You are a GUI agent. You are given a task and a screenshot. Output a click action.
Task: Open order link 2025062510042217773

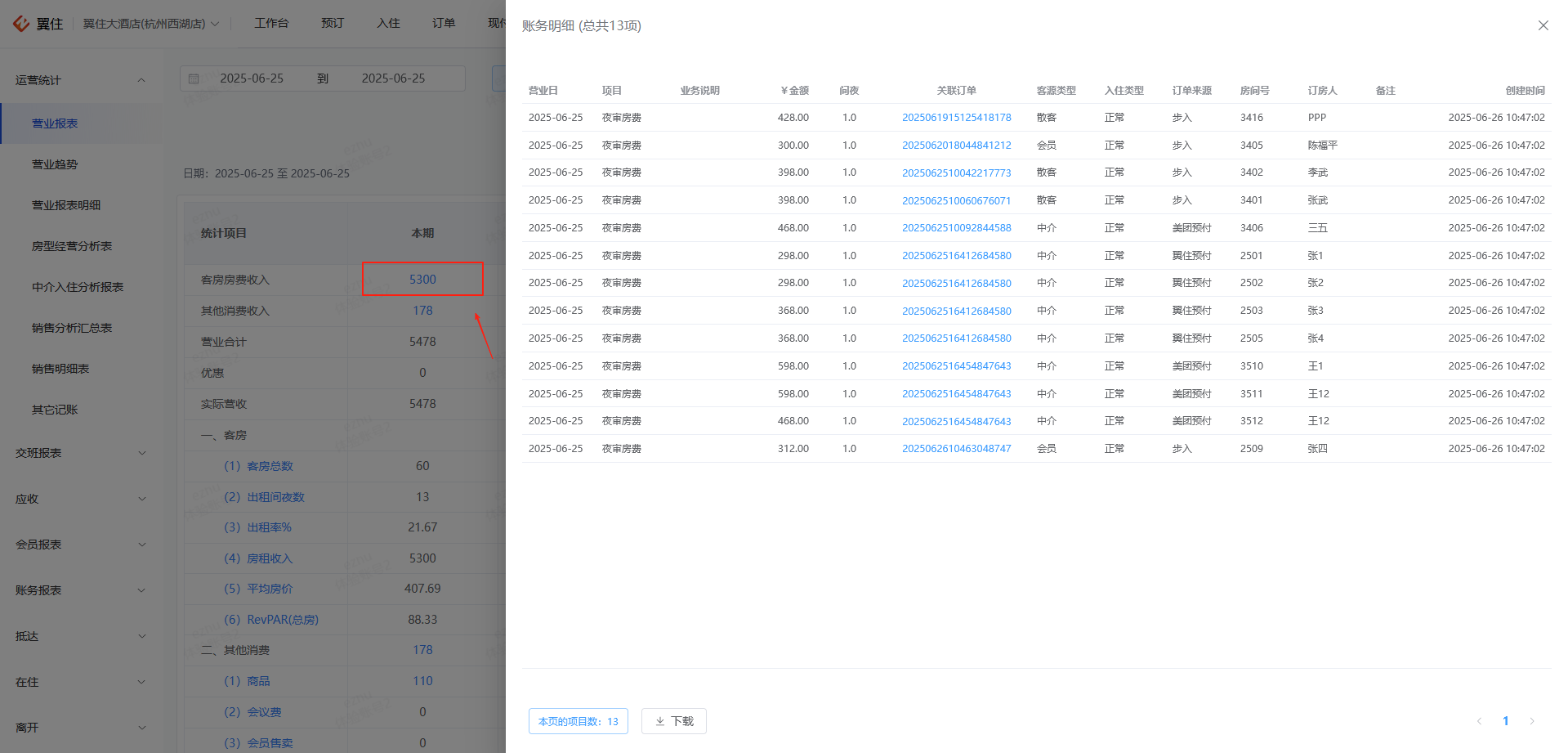point(956,173)
